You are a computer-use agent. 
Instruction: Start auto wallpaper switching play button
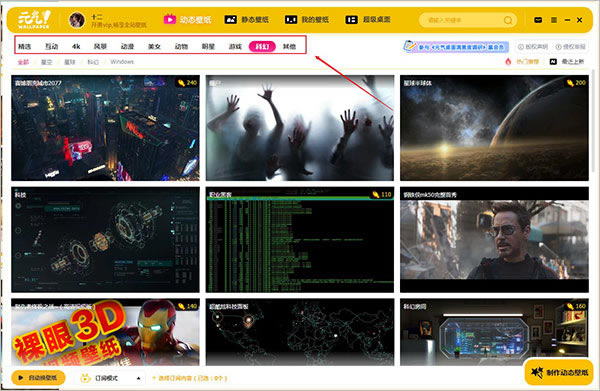(38, 378)
